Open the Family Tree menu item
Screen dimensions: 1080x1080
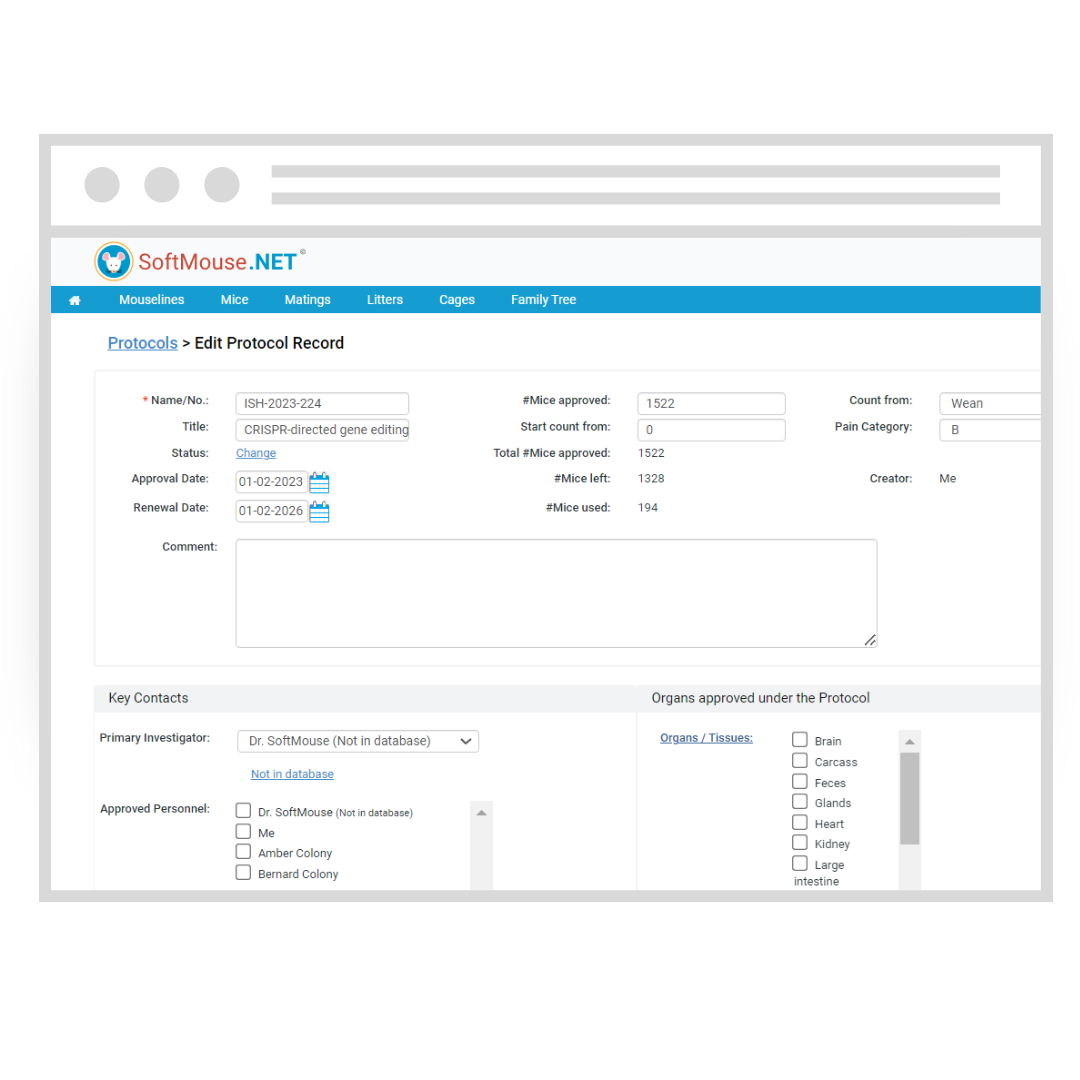543,300
